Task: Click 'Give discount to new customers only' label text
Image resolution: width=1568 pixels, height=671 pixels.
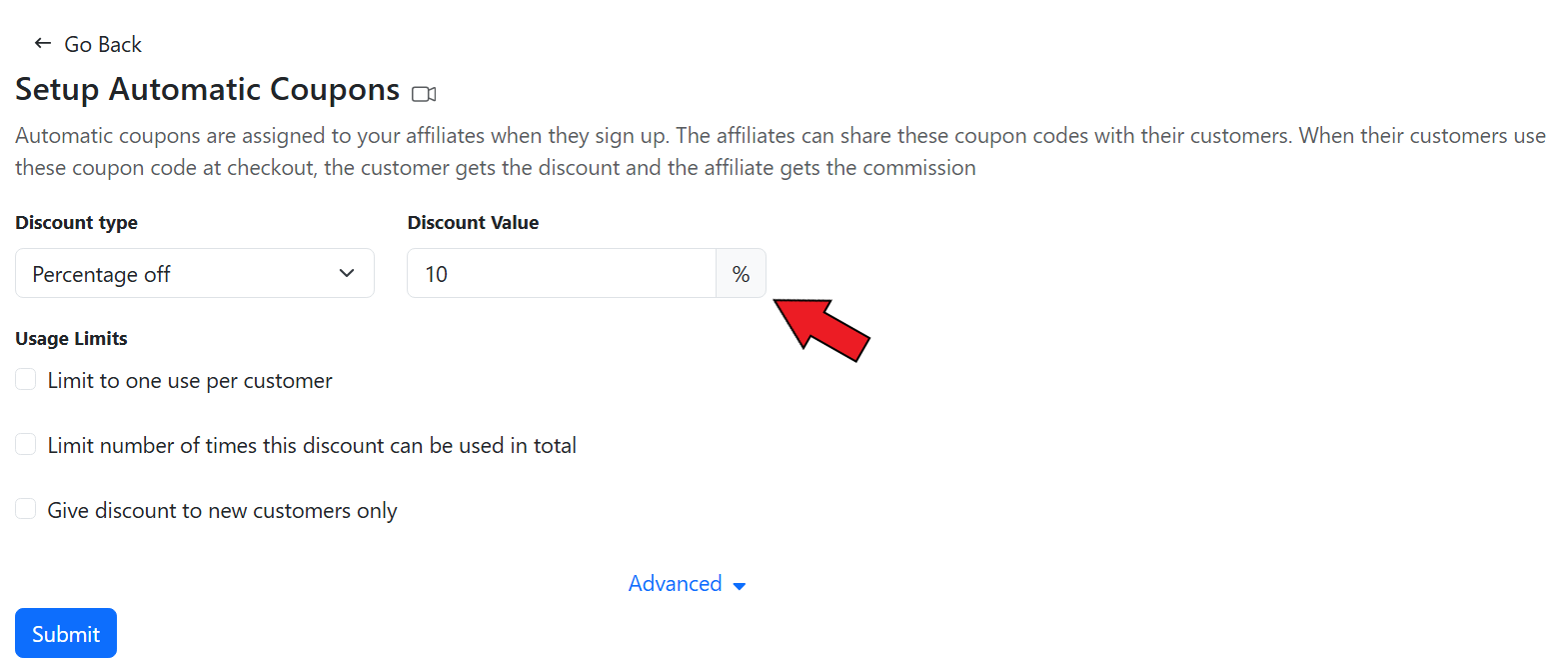Action: click(222, 511)
